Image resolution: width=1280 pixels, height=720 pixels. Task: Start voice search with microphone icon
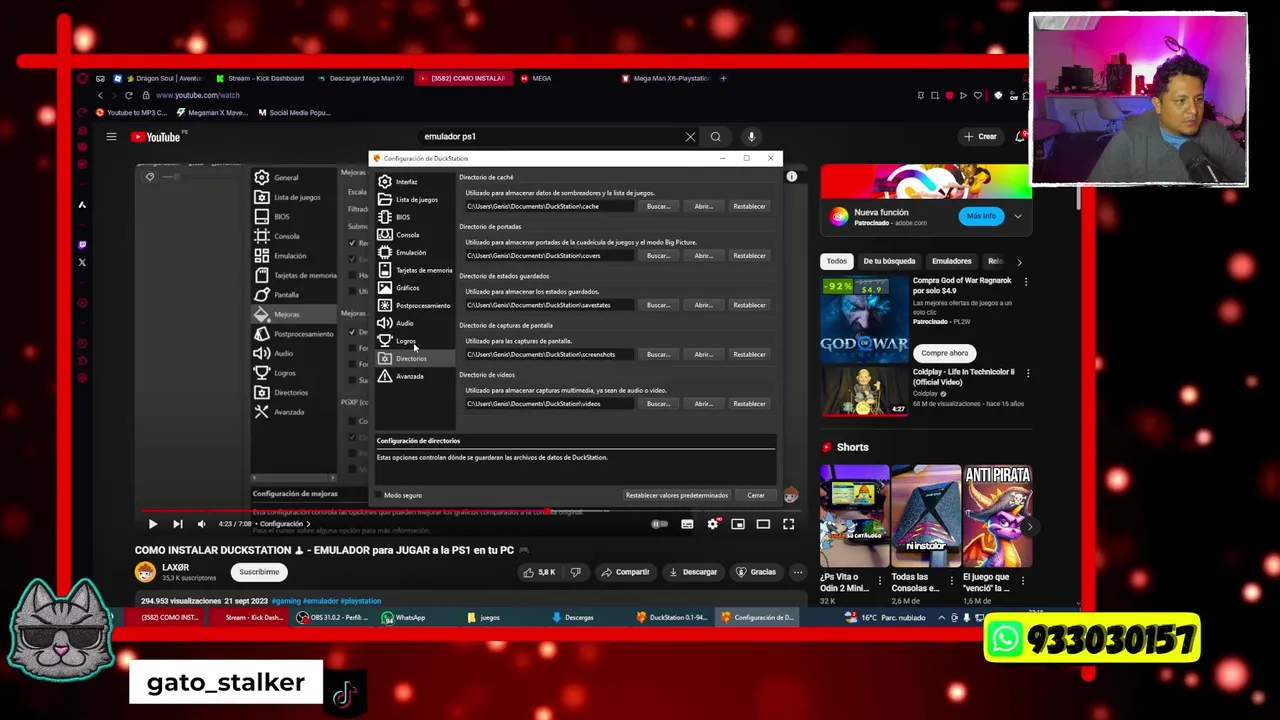[x=751, y=137]
